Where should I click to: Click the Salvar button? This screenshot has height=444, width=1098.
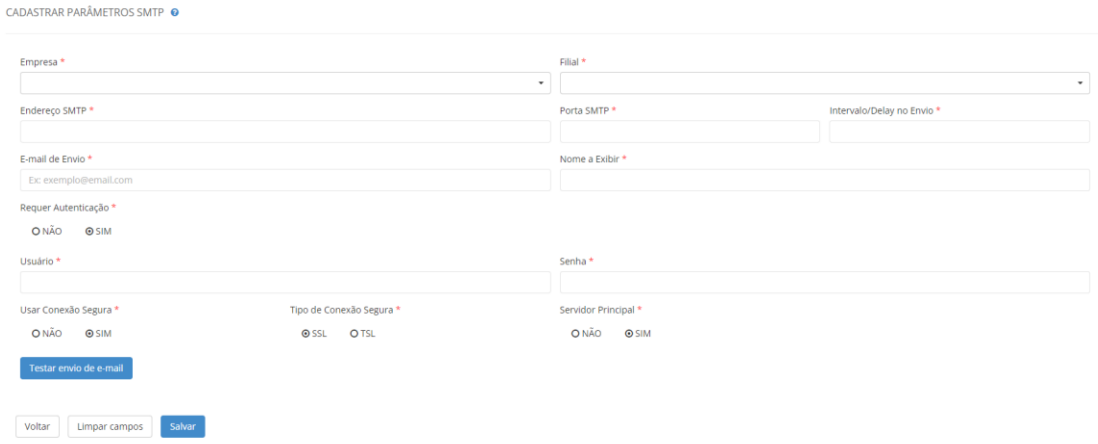coord(183,427)
